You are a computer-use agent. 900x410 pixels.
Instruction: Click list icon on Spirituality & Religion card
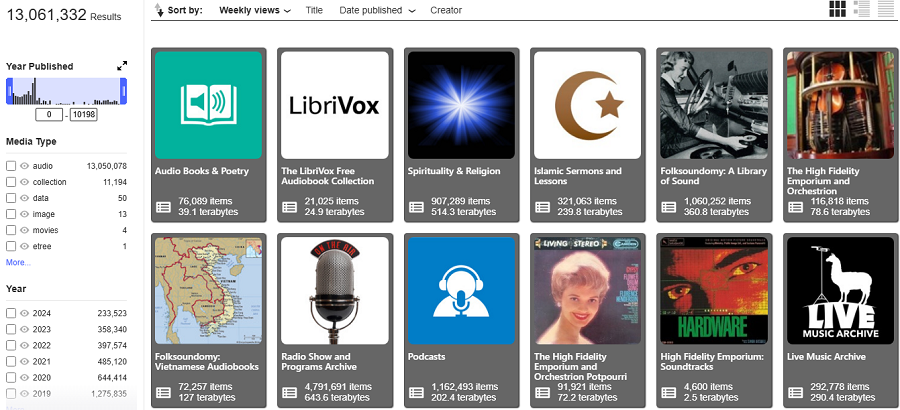point(416,207)
